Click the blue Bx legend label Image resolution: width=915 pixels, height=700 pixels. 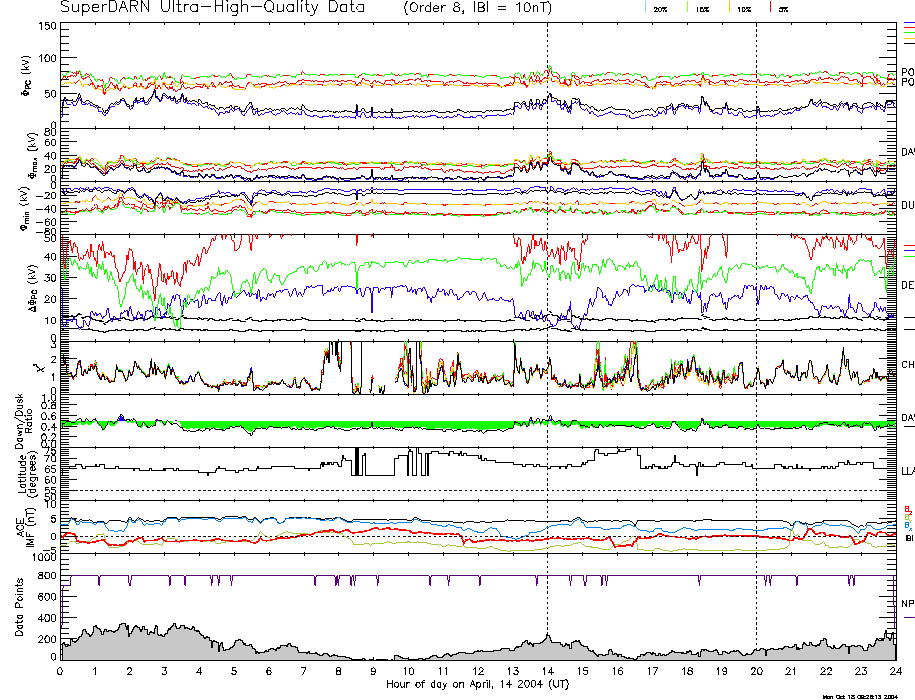[x=907, y=526]
